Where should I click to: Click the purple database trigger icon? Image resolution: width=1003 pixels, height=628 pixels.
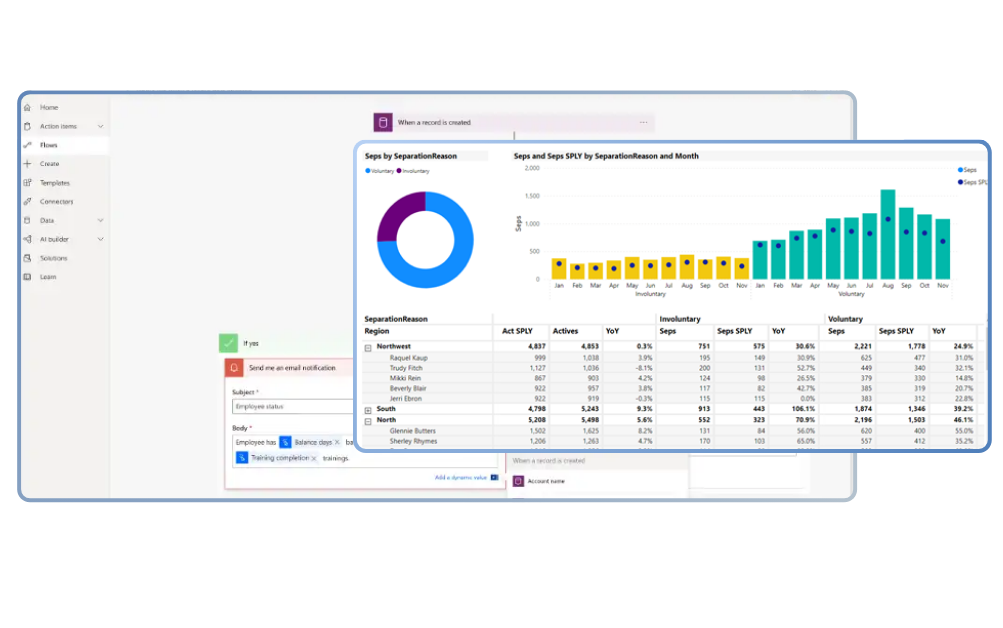point(383,122)
